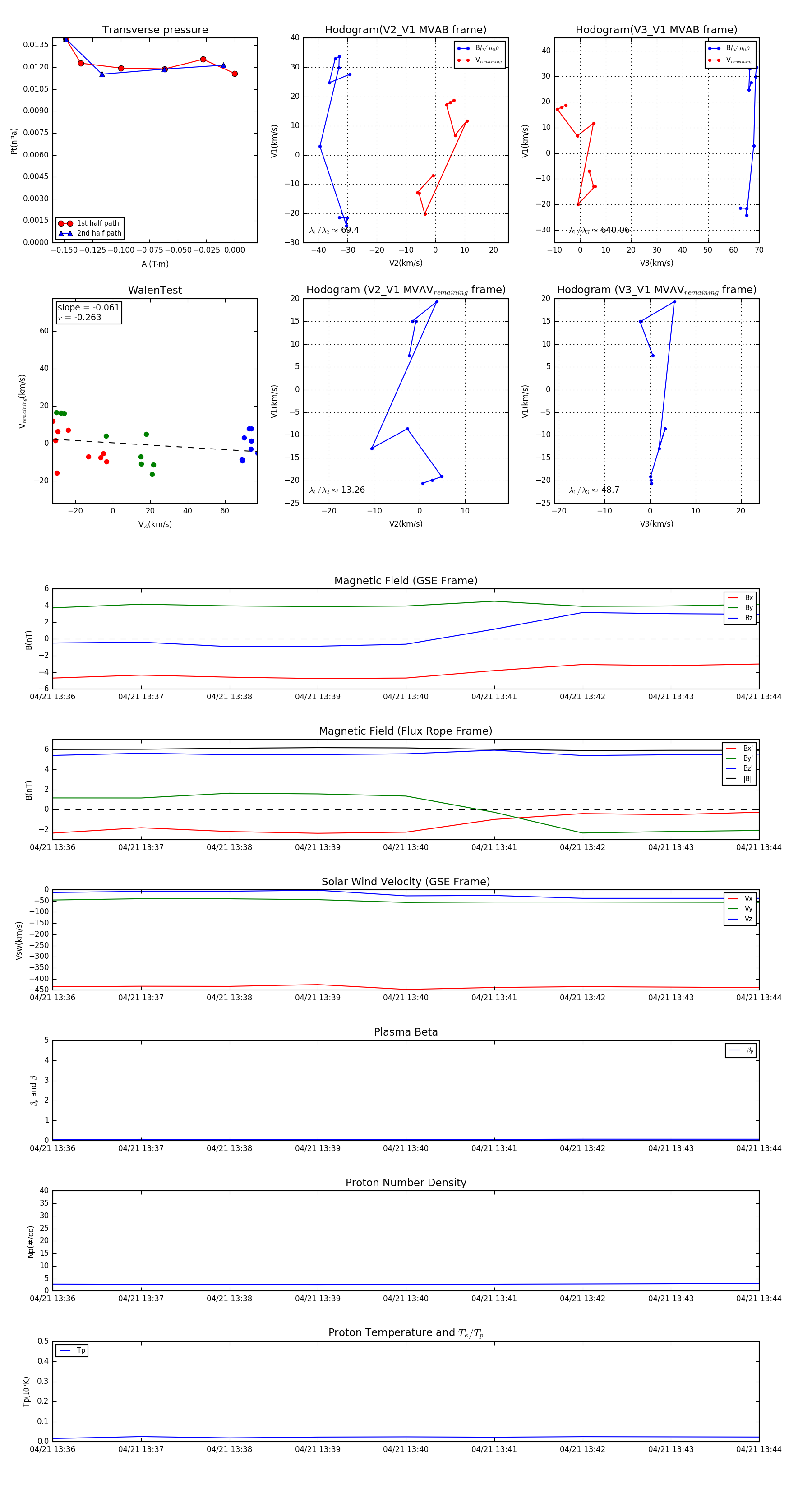Viewport: 812px width, 1489px height.
Task: Click the 'Bx' legend entry in GSE plot
Action: 740,598
